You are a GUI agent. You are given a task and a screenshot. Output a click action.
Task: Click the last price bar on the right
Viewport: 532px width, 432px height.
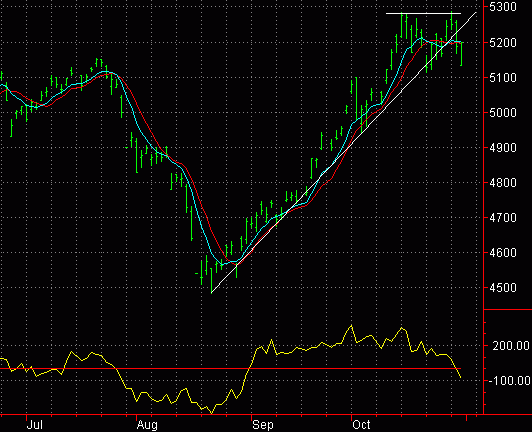[461, 54]
